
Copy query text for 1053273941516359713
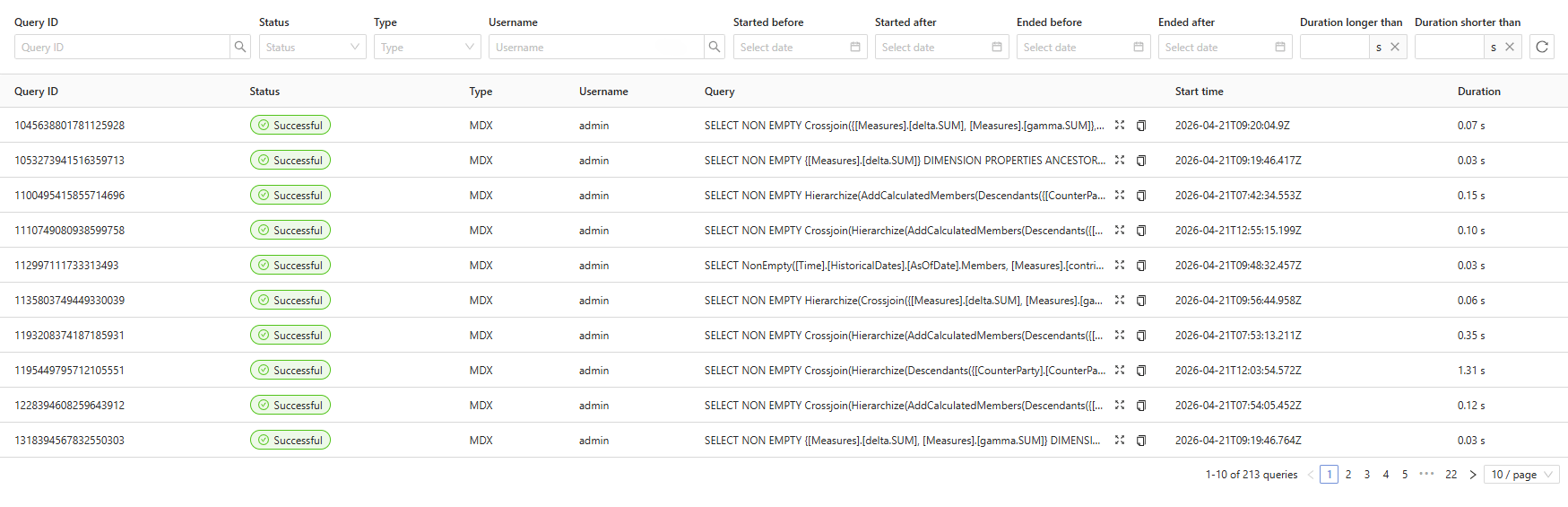click(1141, 161)
